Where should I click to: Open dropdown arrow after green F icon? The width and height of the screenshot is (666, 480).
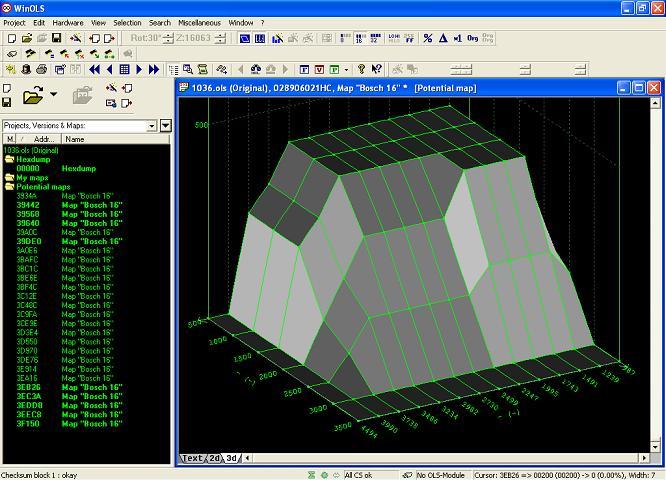[347, 70]
